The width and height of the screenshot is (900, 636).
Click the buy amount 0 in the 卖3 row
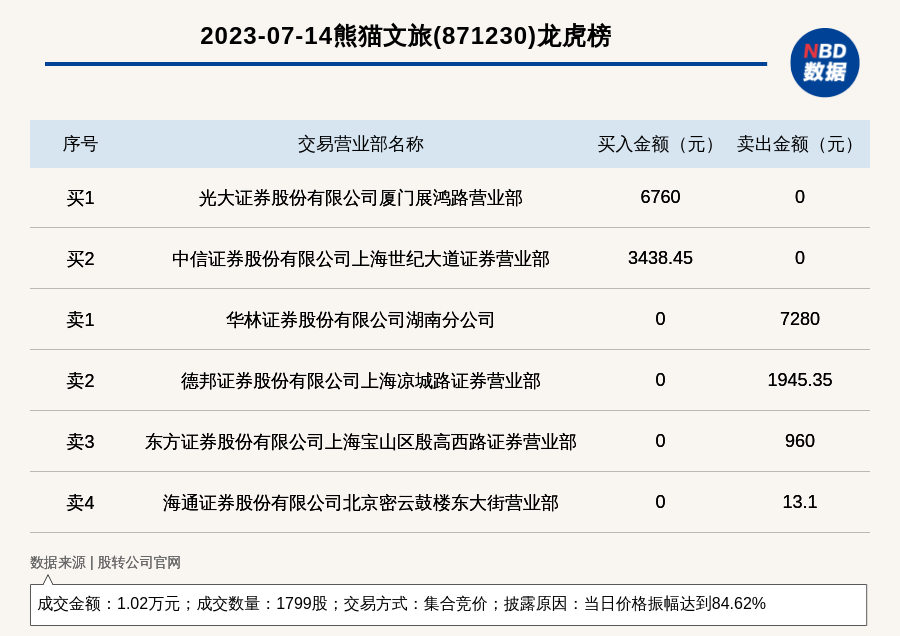(660, 440)
